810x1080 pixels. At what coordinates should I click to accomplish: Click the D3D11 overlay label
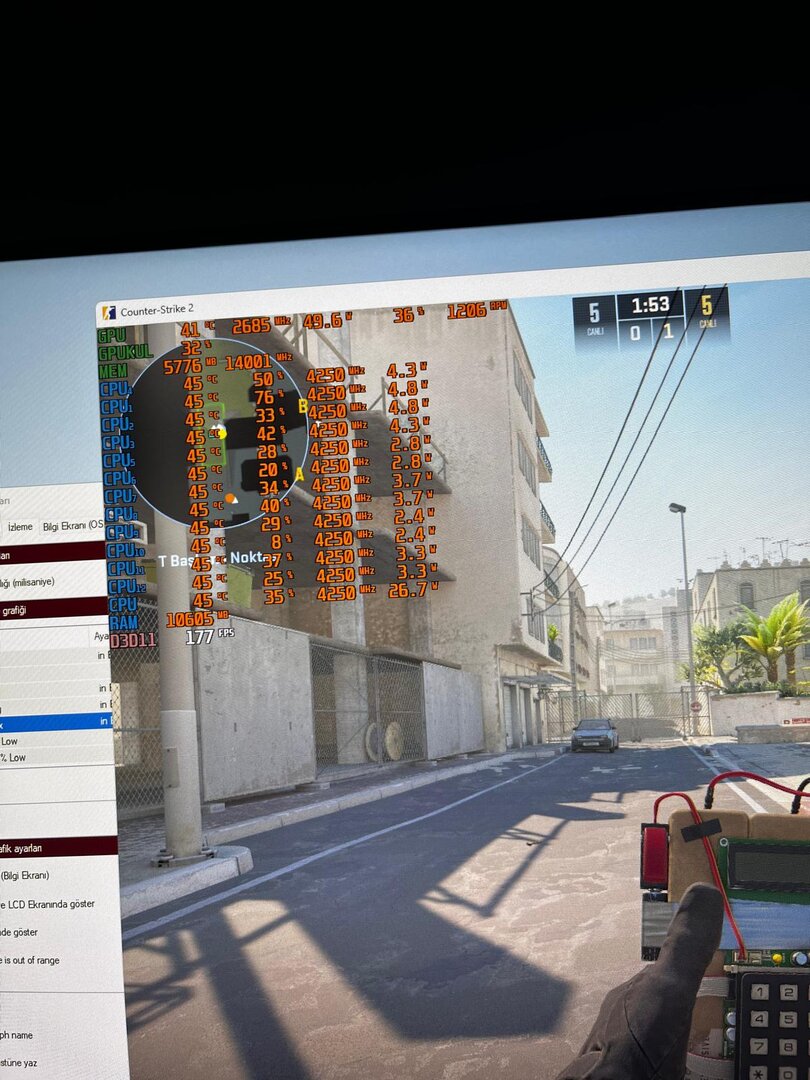pos(133,641)
